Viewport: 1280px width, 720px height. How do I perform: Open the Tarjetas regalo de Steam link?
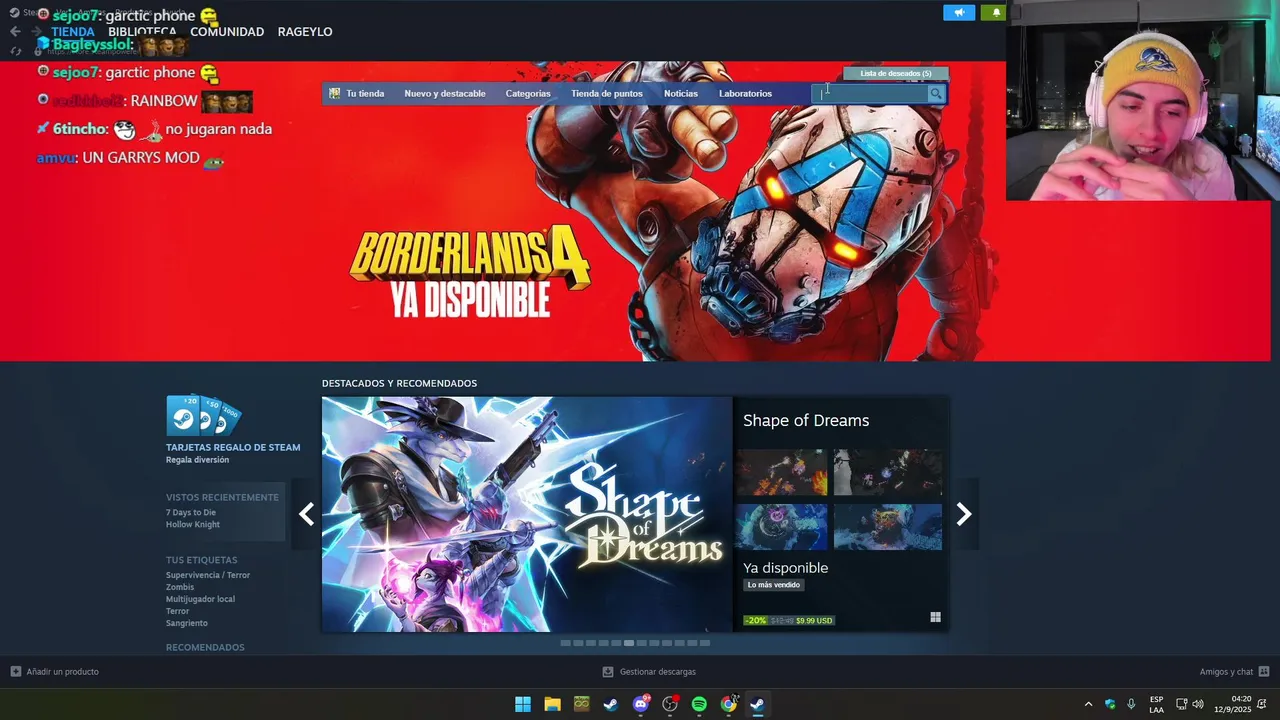coord(233,447)
